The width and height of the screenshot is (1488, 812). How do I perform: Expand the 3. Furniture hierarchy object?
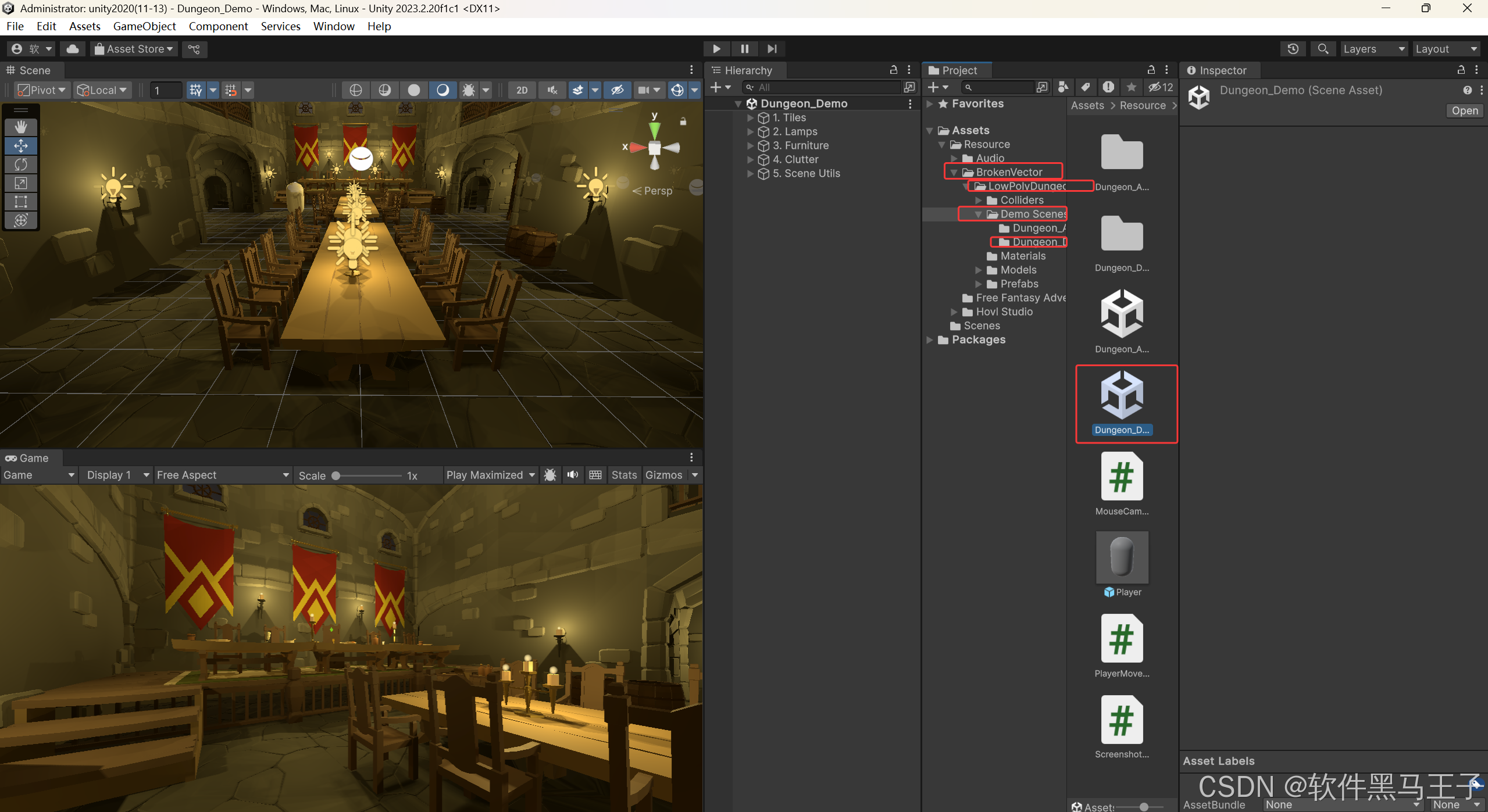tap(750, 145)
